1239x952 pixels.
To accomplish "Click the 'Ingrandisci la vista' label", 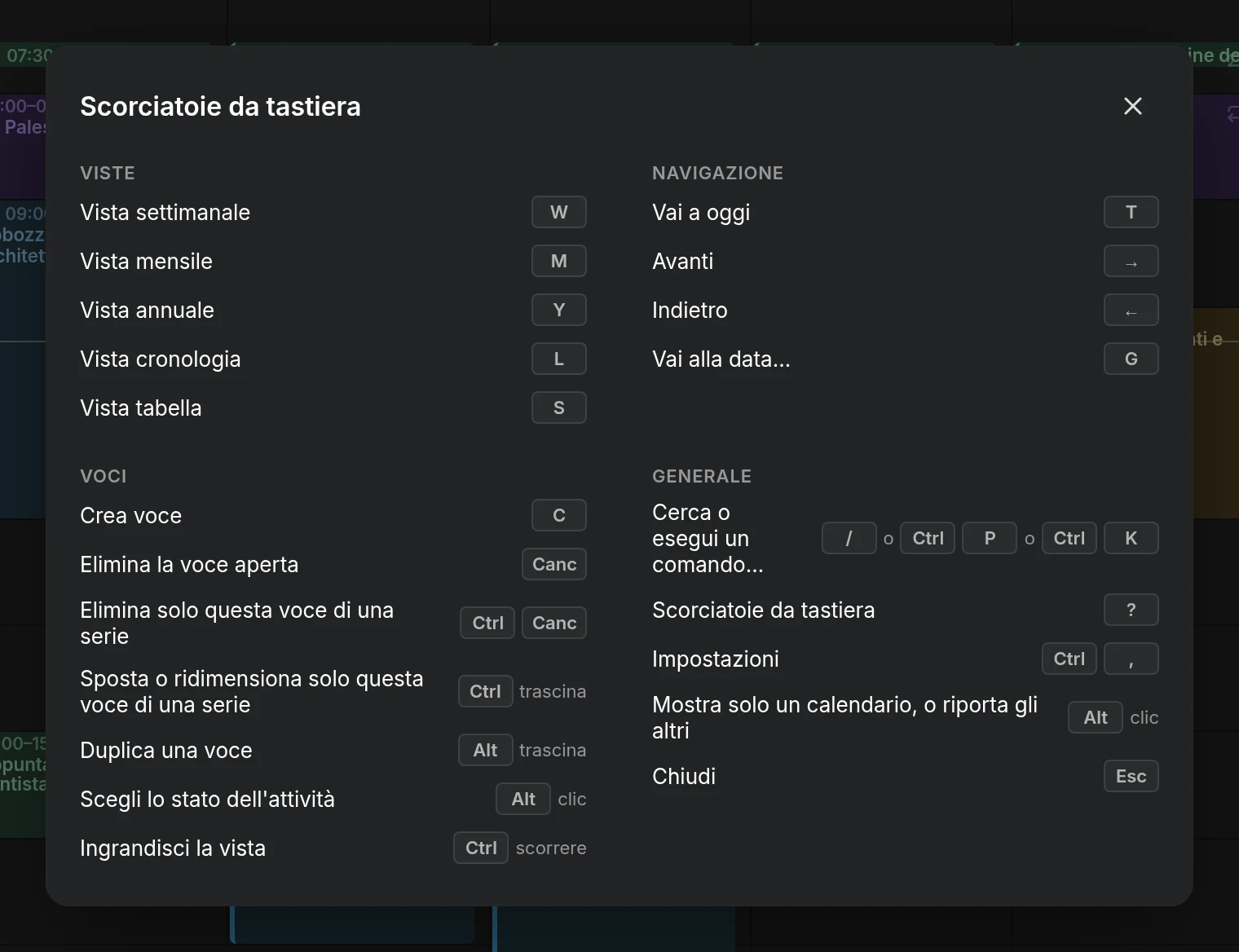I will click(173, 848).
